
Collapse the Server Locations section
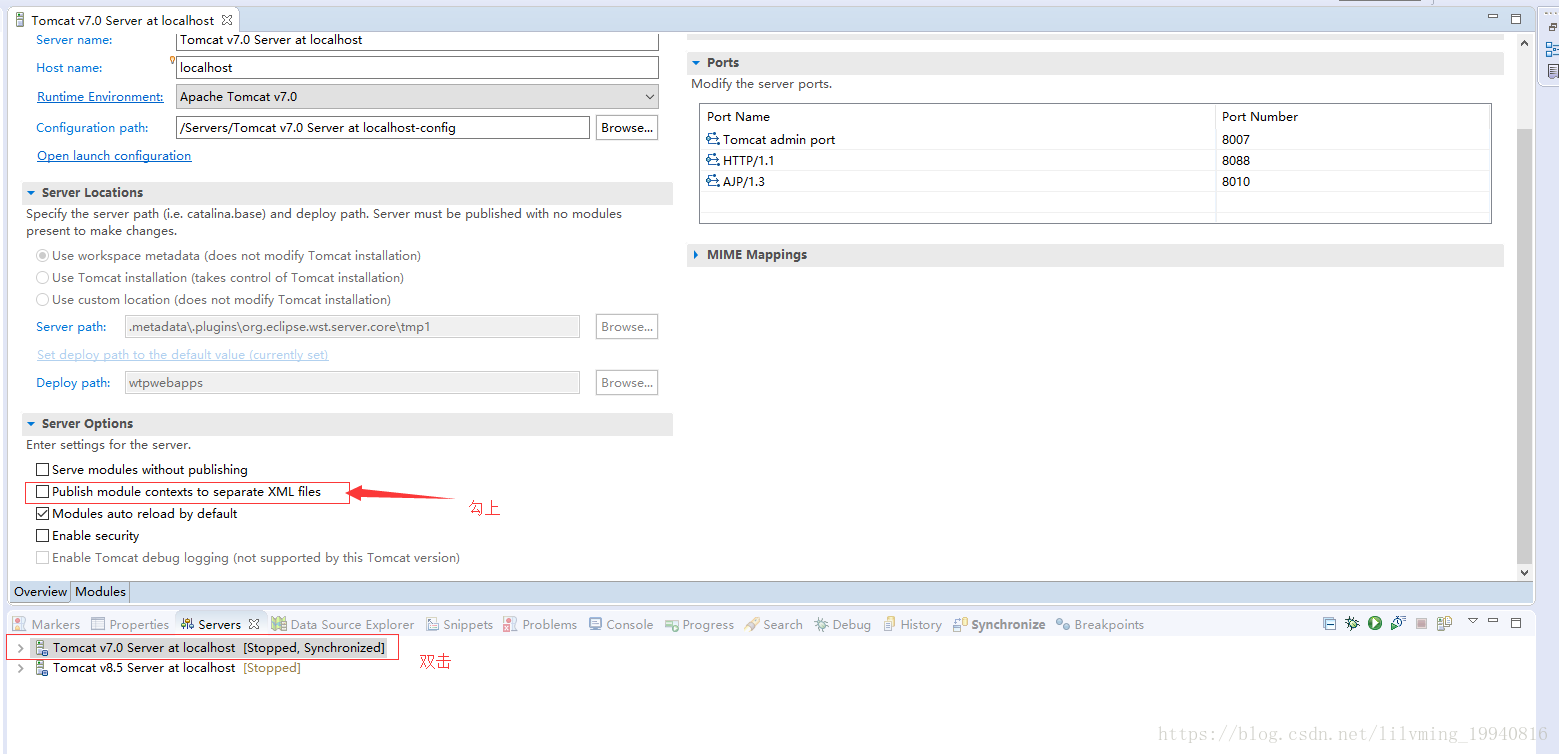tap(31, 193)
